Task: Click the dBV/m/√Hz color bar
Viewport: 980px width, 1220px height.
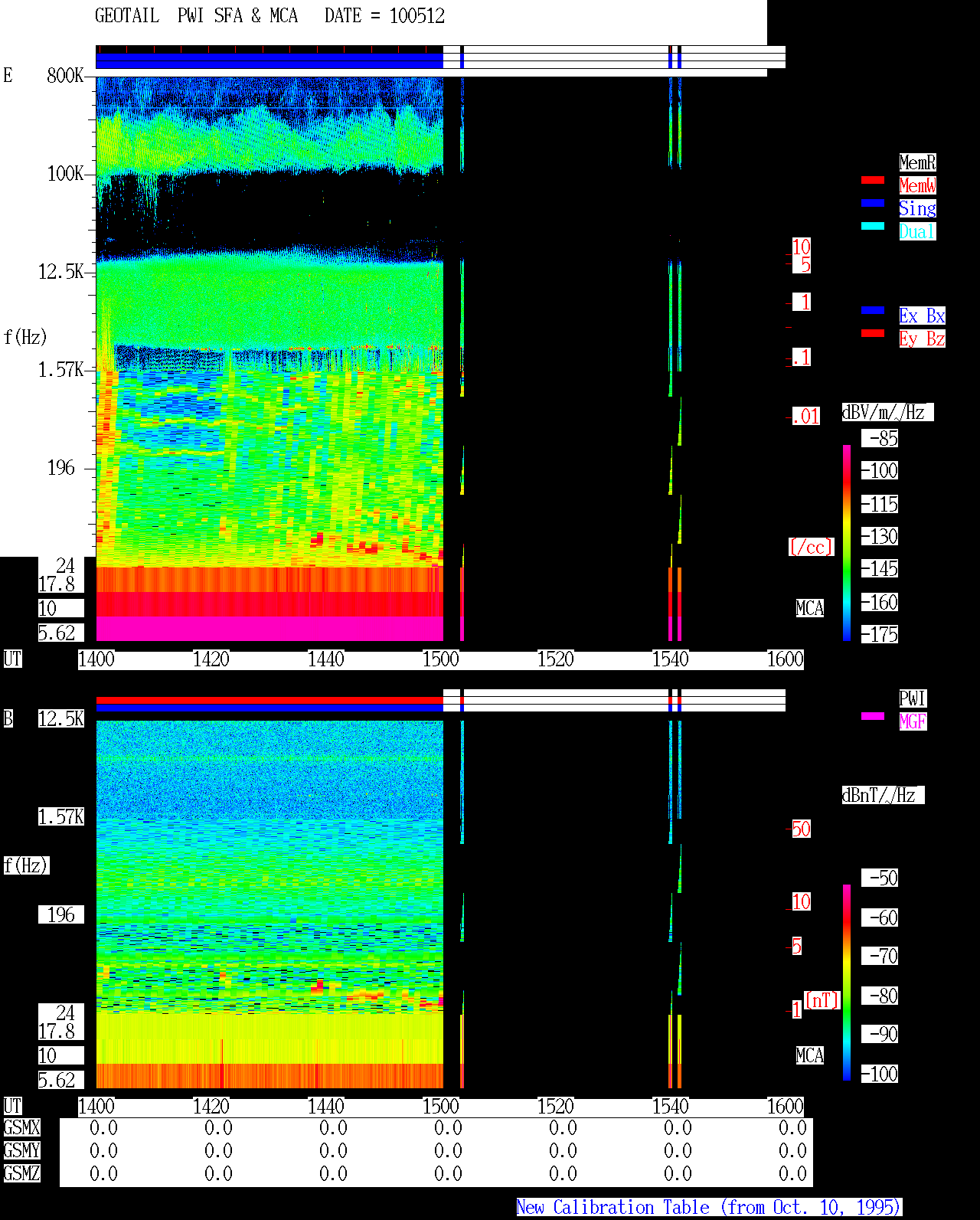Action: tap(847, 542)
